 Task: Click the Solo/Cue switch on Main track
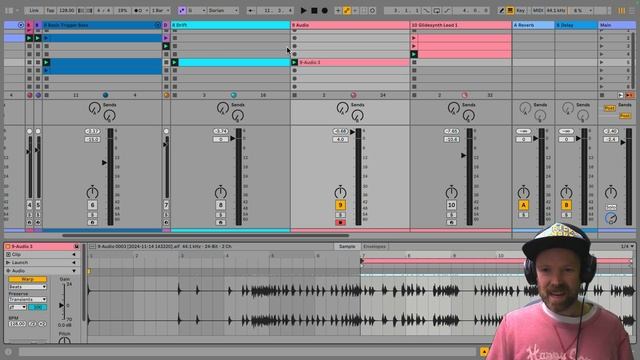tap(611, 207)
